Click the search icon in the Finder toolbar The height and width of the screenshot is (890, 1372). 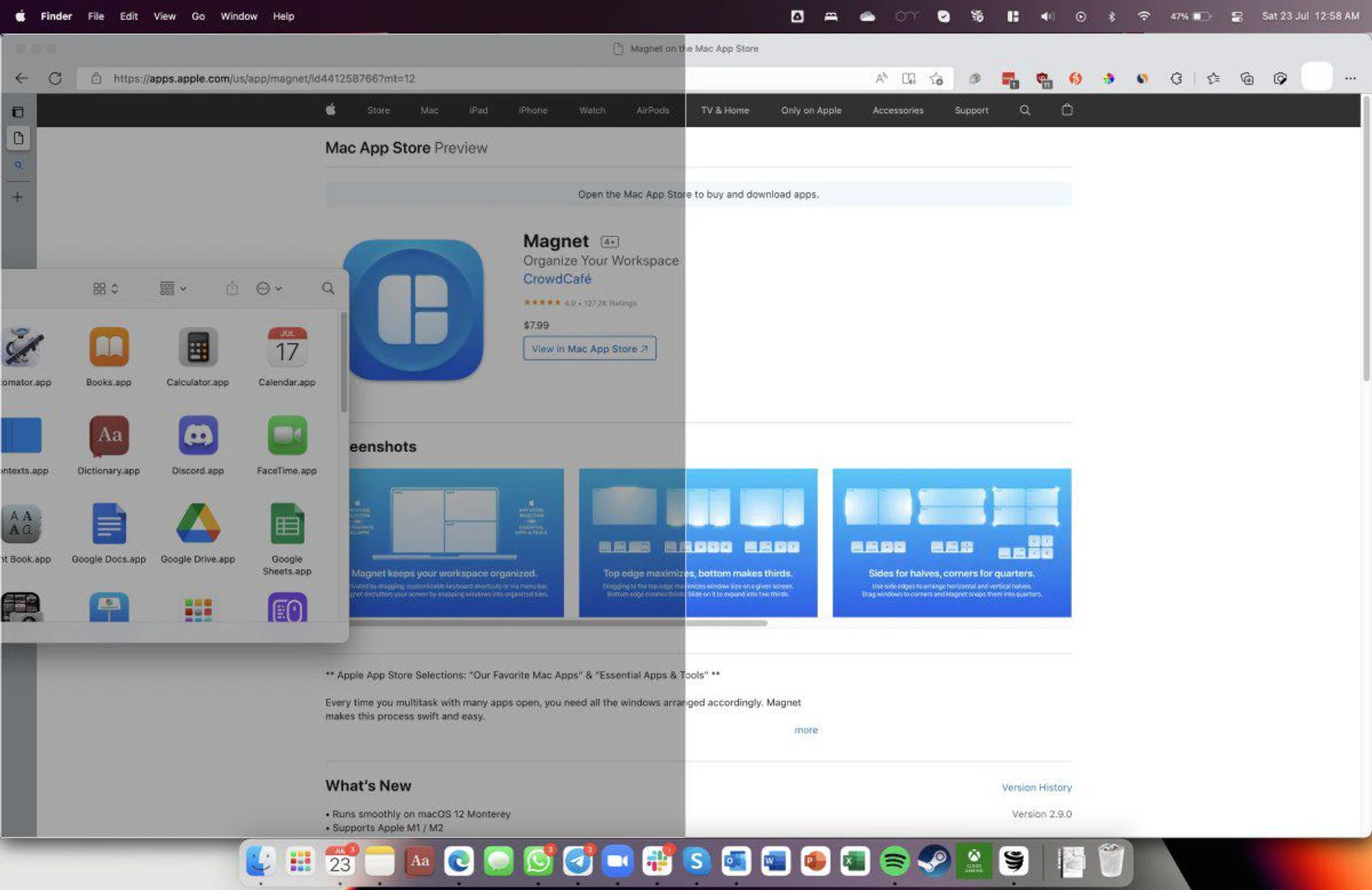tap(328, 289)
